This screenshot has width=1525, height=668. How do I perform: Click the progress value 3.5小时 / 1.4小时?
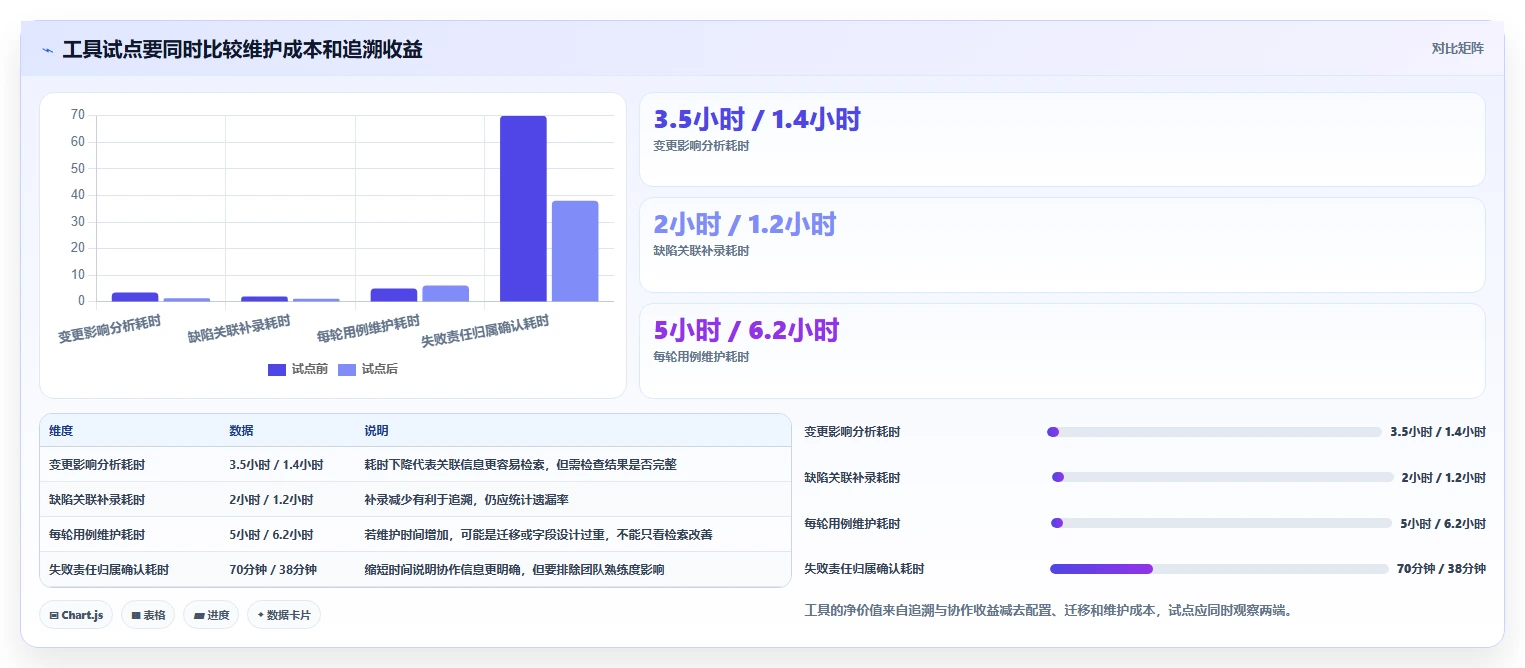tap(1438, 432)
